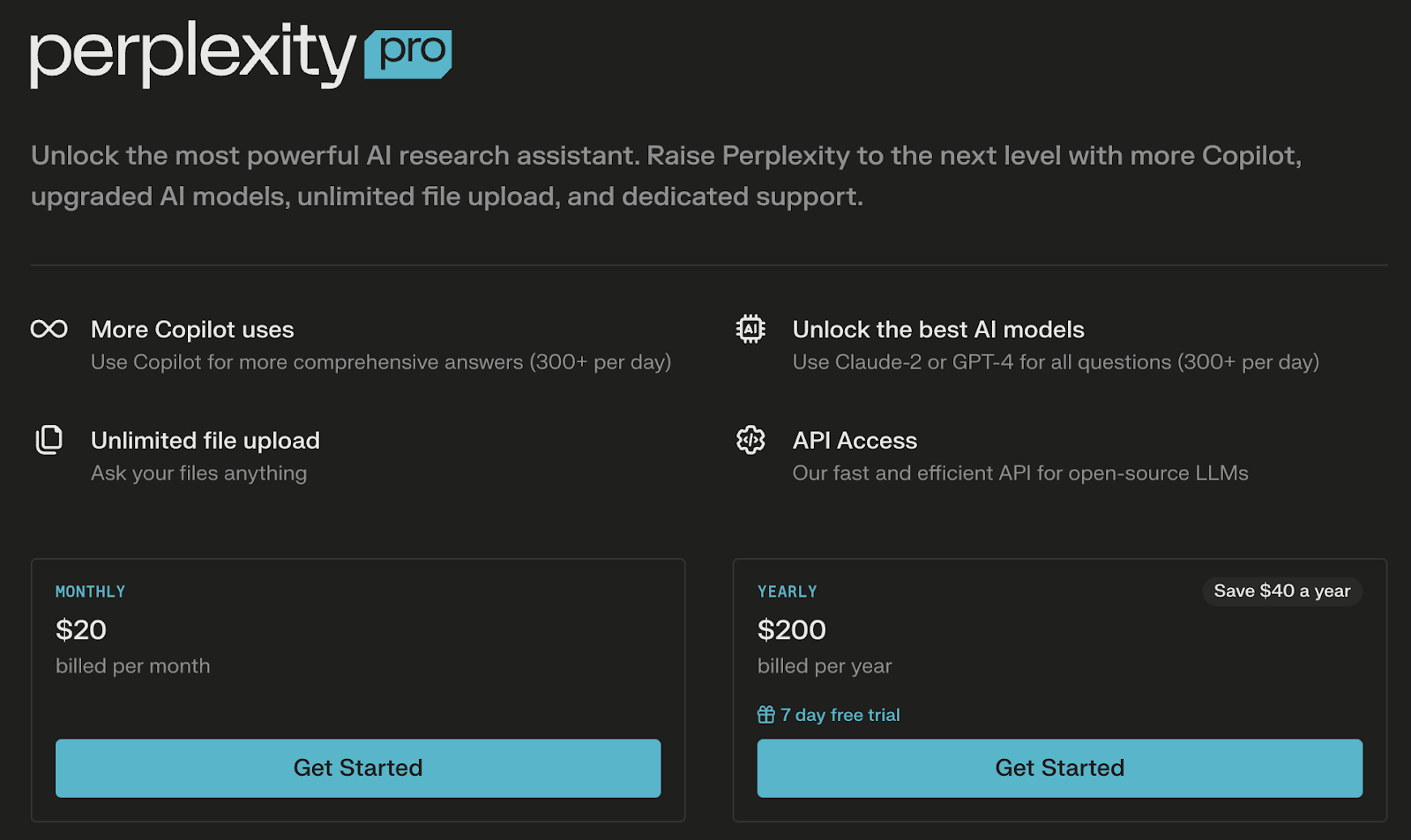Click the API Access heading
1411x840 pixels.
pyautogui.click(x=855, y=441)
